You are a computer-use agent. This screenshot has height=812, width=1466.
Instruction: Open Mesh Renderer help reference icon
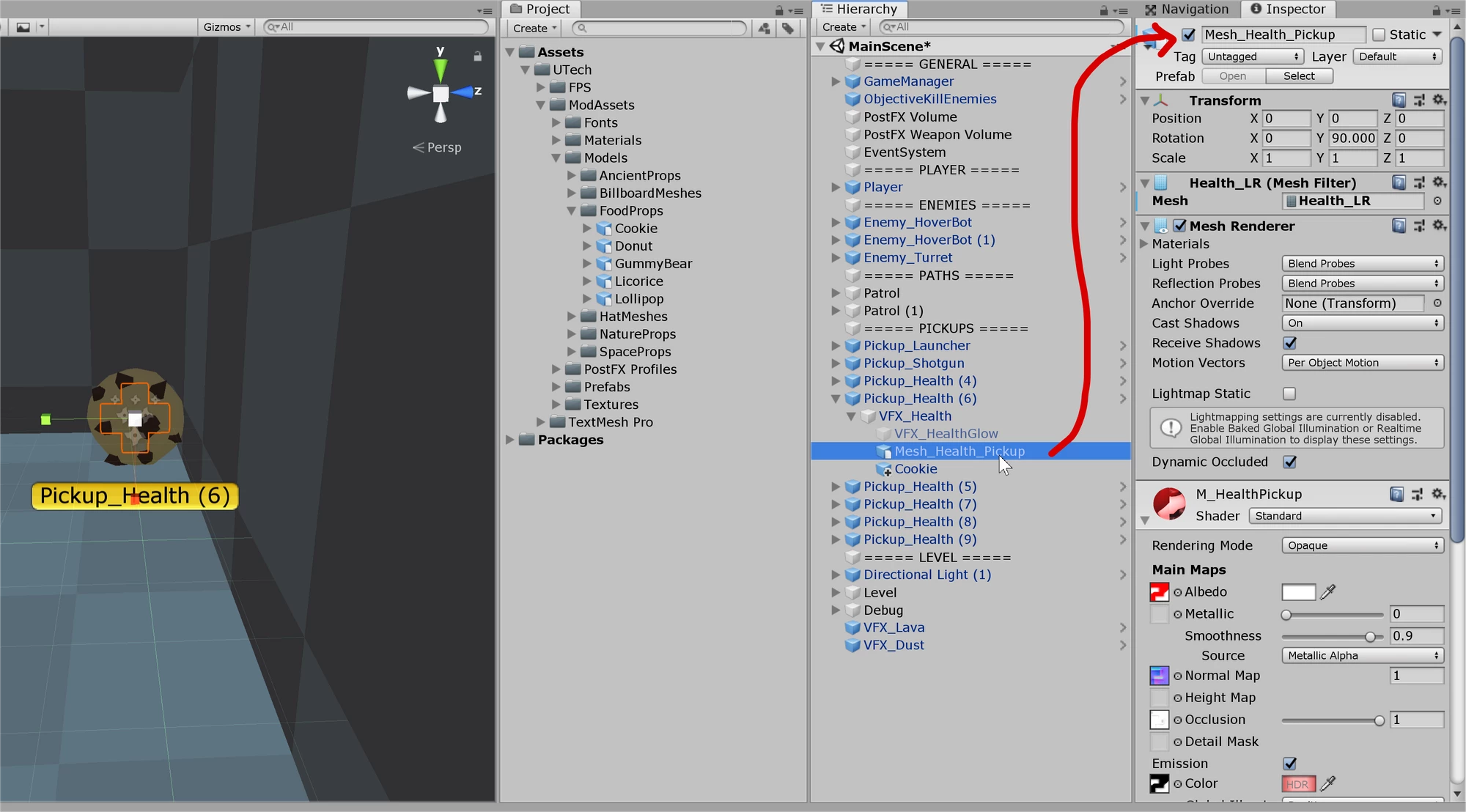coord(1399,226)
